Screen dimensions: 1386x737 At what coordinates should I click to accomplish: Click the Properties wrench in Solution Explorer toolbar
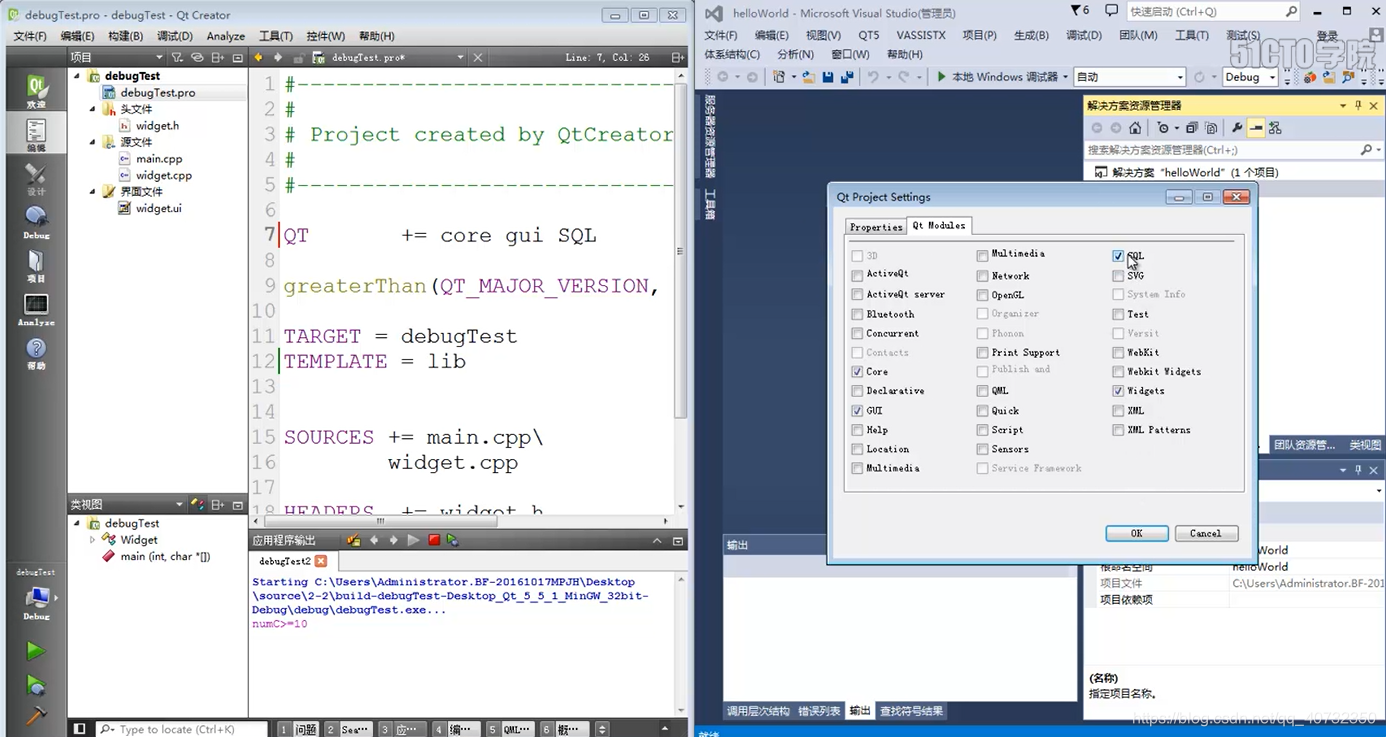tap(1237, 128)
